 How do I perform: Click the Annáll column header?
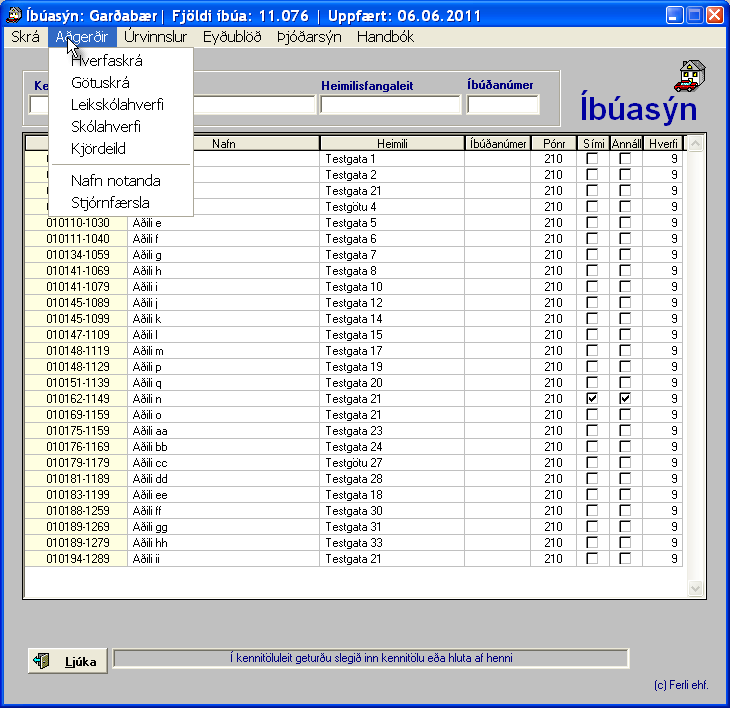pyautogui.click(x=626, y=143)
